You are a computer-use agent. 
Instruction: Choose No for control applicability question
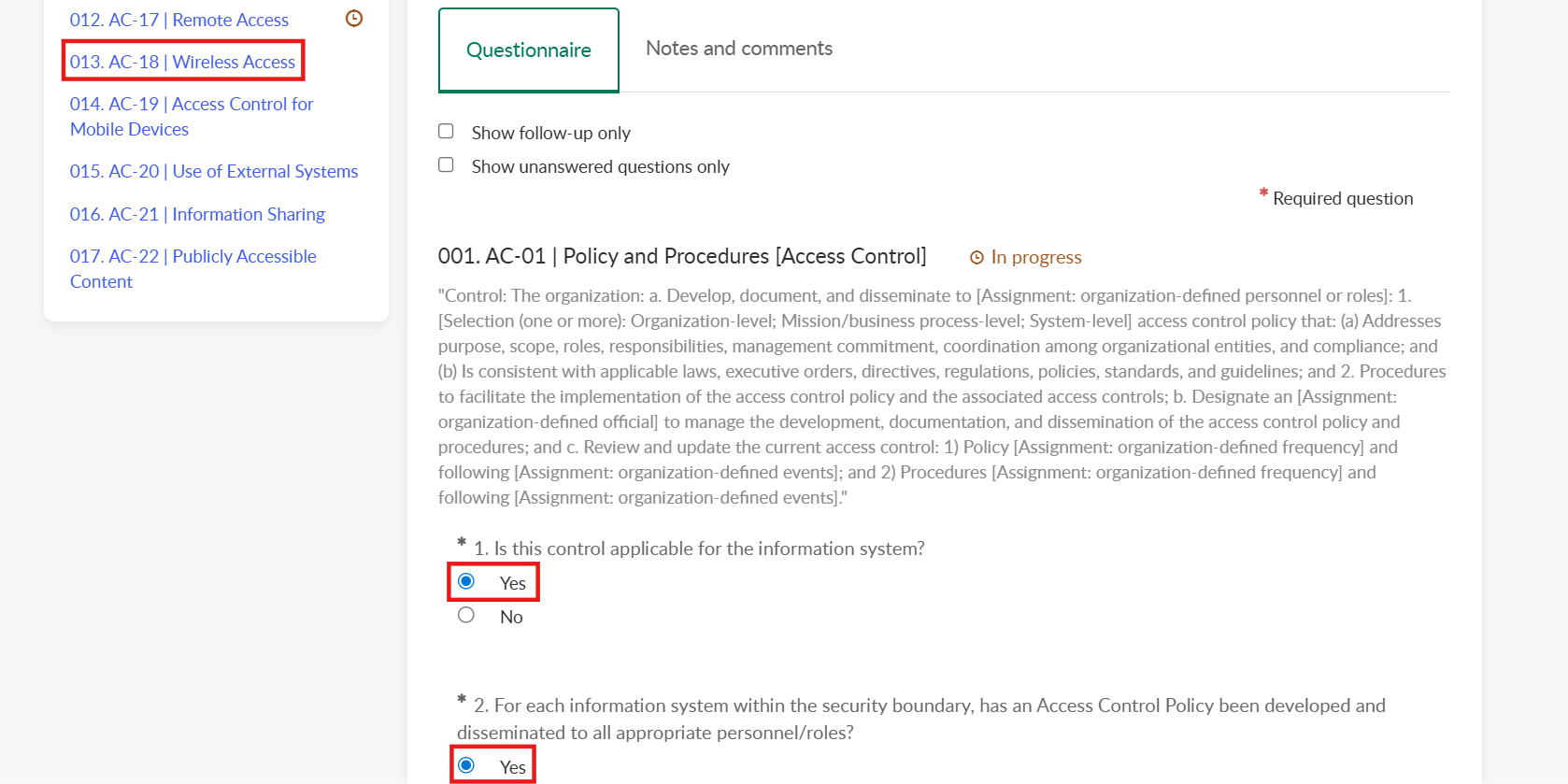pos(466,616)
